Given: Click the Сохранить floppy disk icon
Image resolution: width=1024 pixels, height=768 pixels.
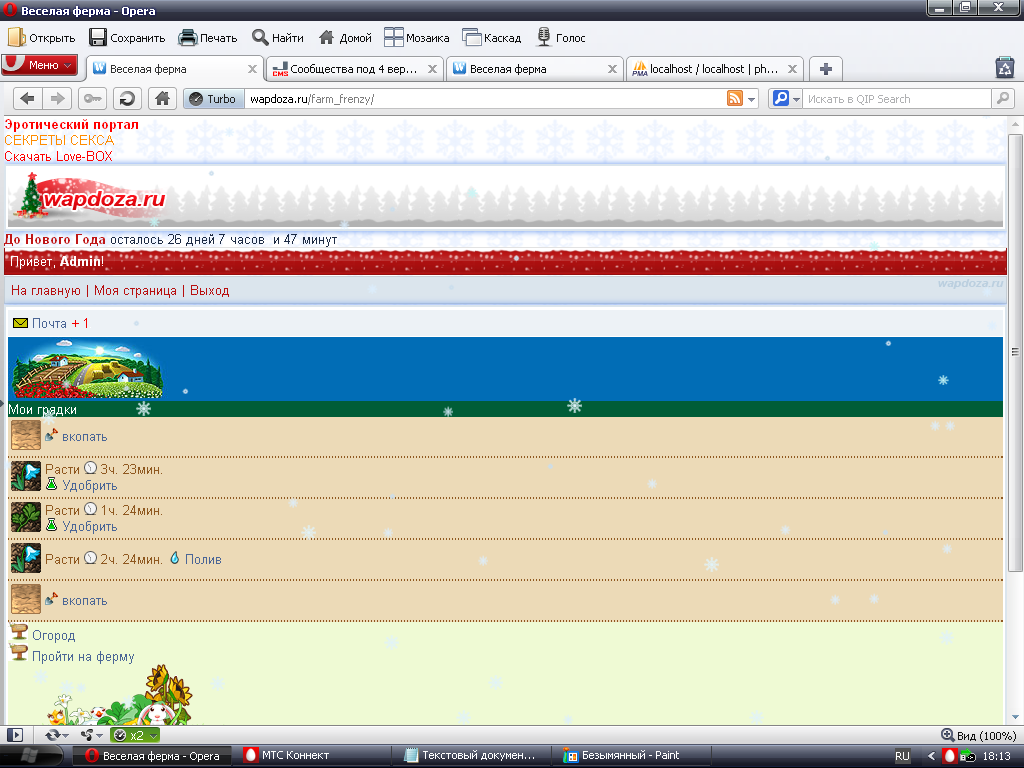Looking at the screenshot, I should 98,38.
